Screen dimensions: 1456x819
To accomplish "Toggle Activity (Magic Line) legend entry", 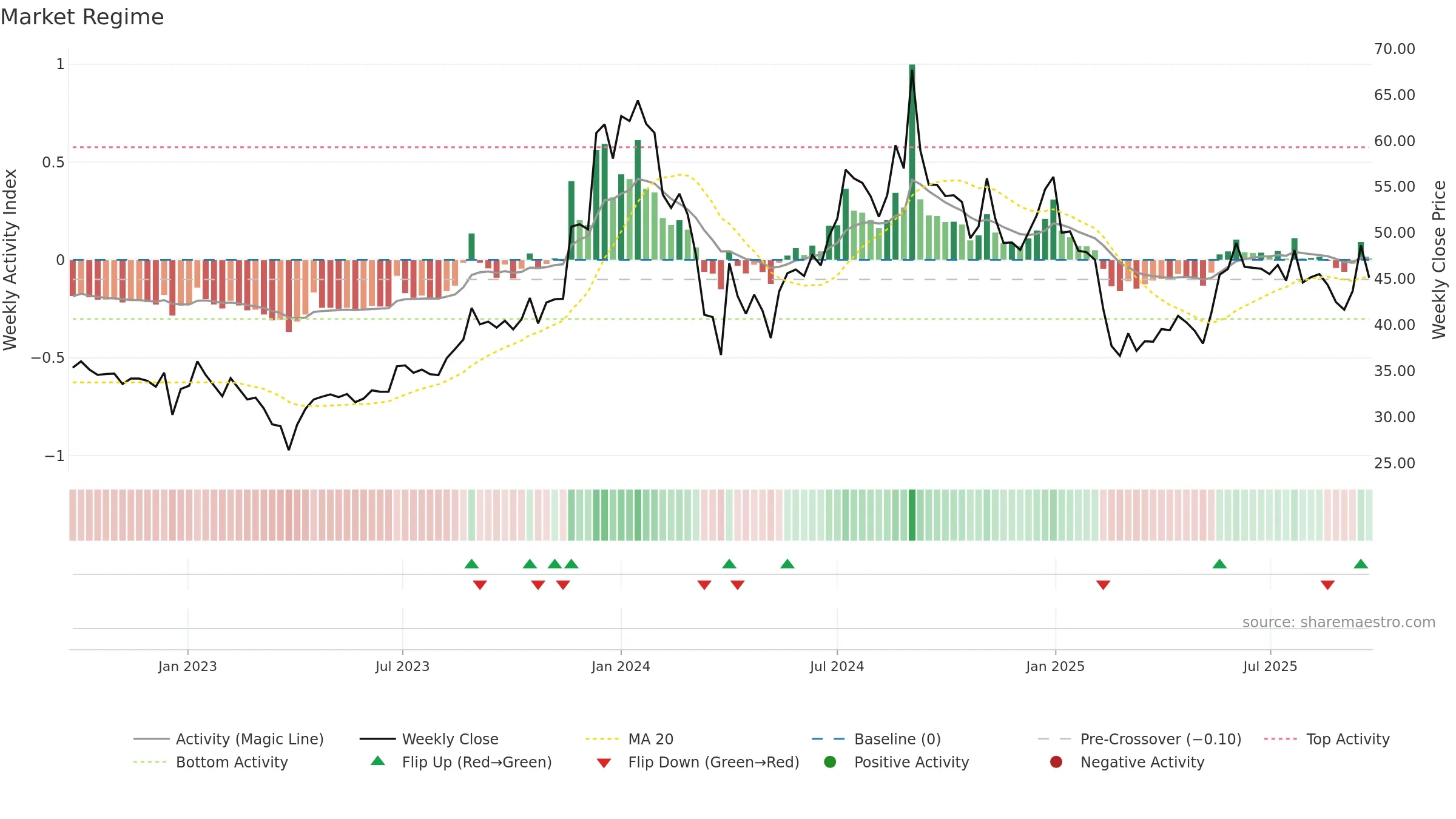I will (x=229, y=739).
